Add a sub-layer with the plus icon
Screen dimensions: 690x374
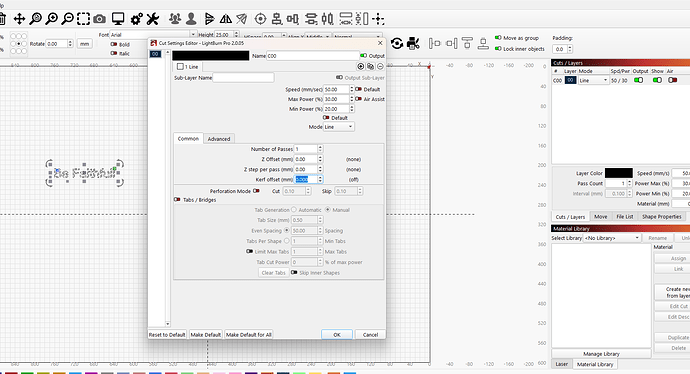[360, 66]
